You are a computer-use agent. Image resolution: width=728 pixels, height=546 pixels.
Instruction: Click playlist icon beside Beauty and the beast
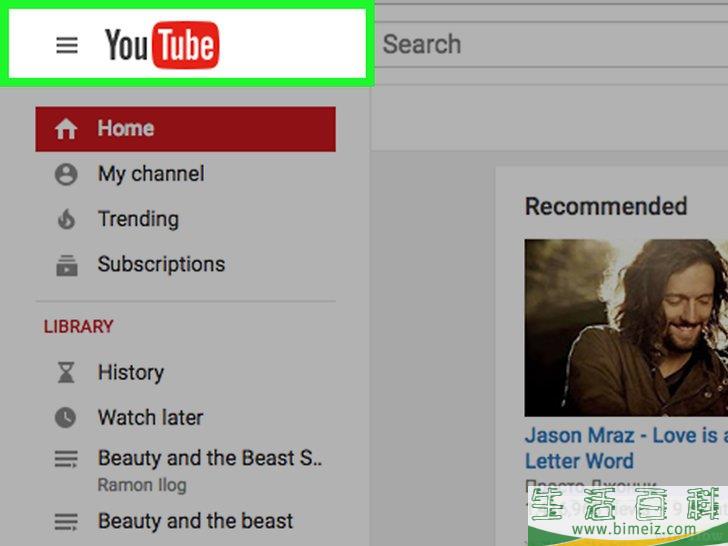coord(66,521)
